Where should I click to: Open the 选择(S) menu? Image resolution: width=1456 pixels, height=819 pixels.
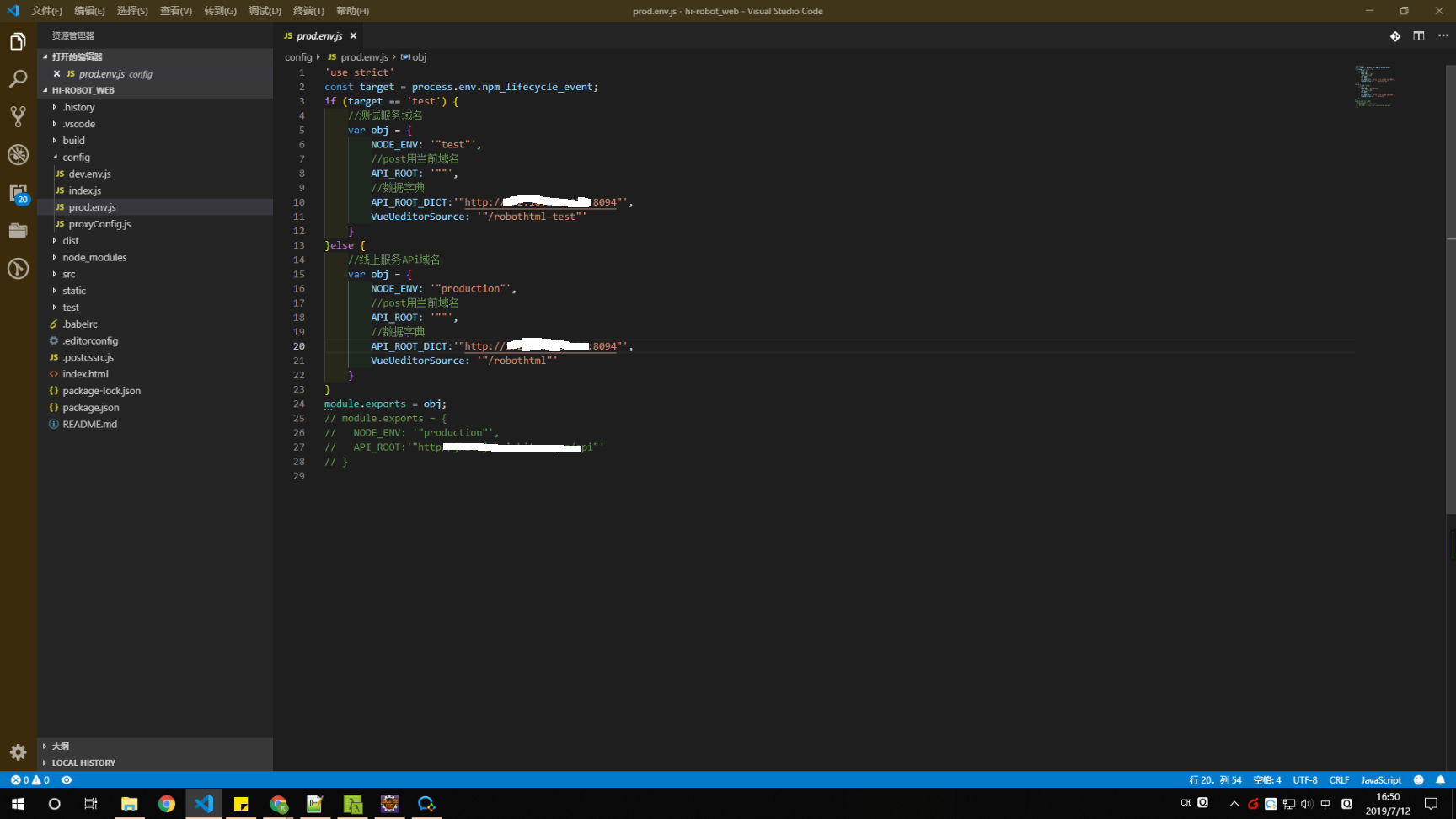coord(132,11)
